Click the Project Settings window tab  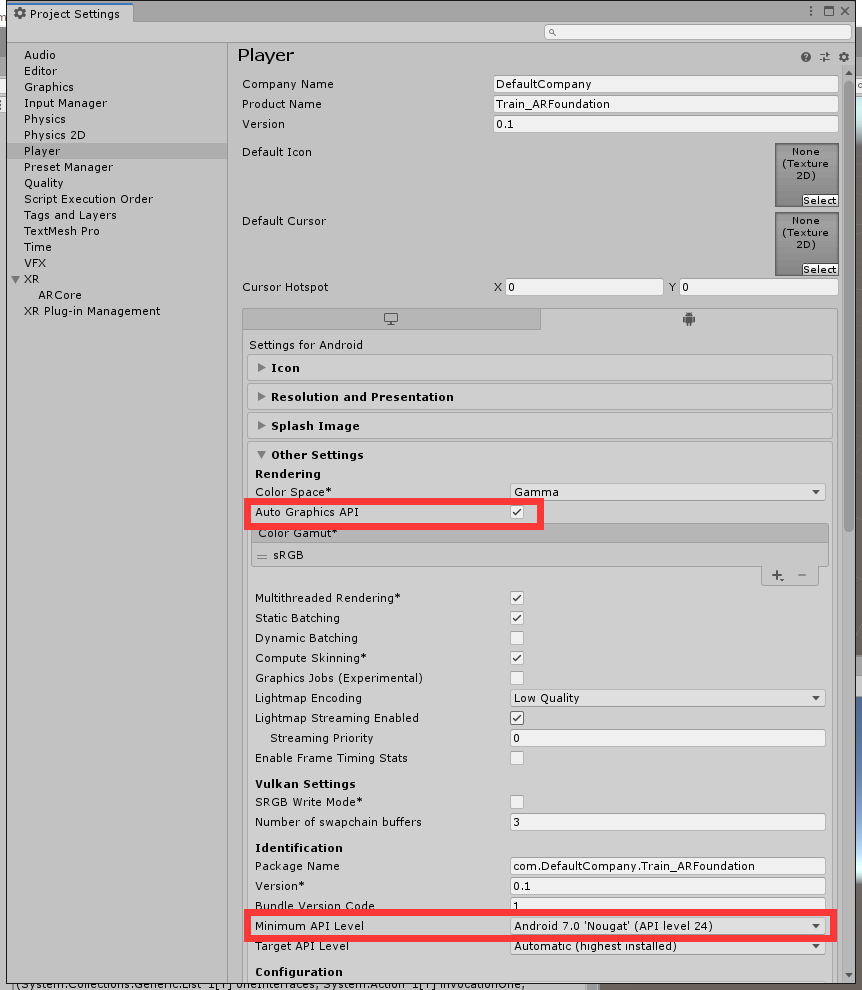(70, 13)
